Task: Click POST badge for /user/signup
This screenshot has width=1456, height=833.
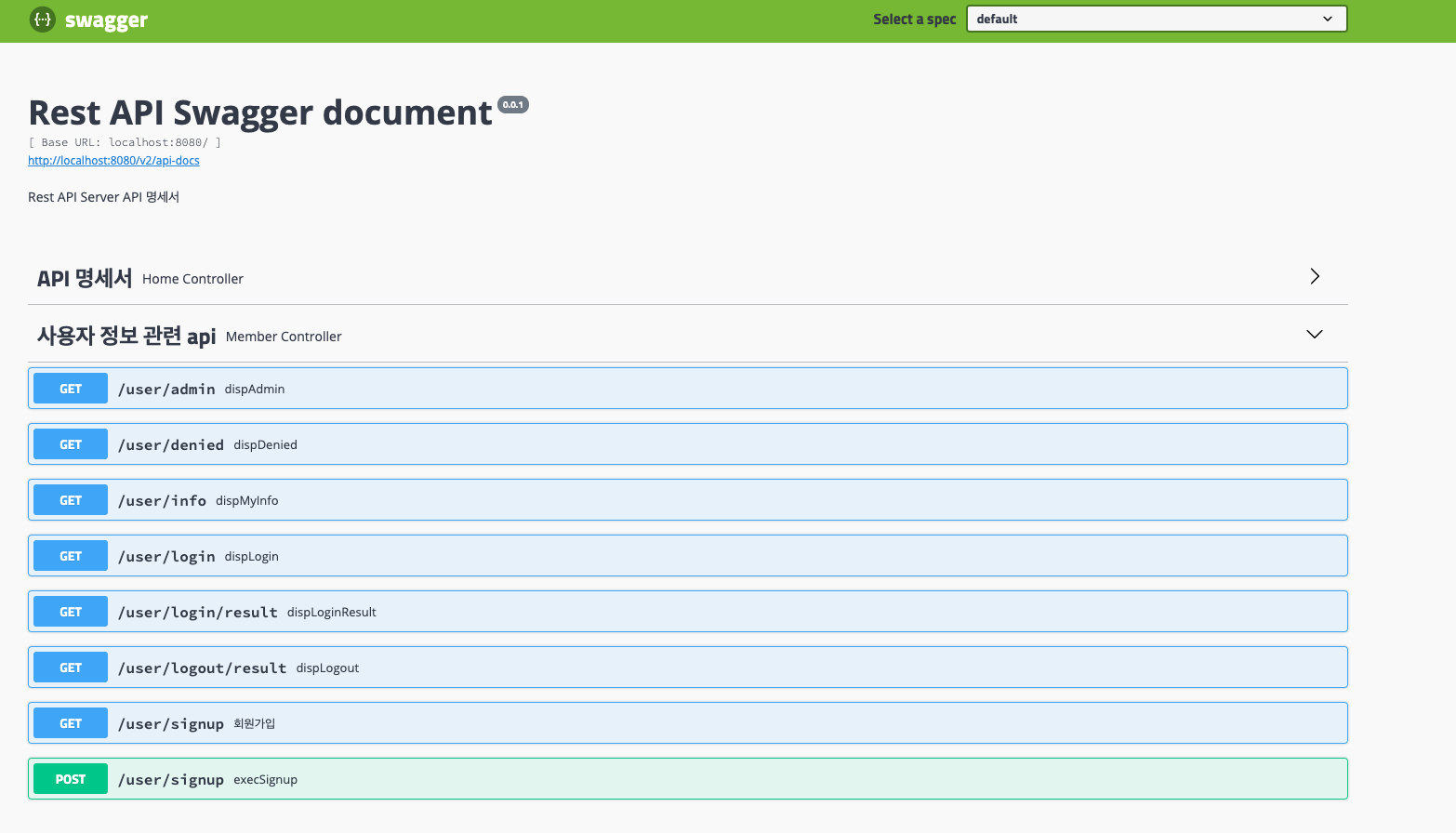Action: (71, 779)
